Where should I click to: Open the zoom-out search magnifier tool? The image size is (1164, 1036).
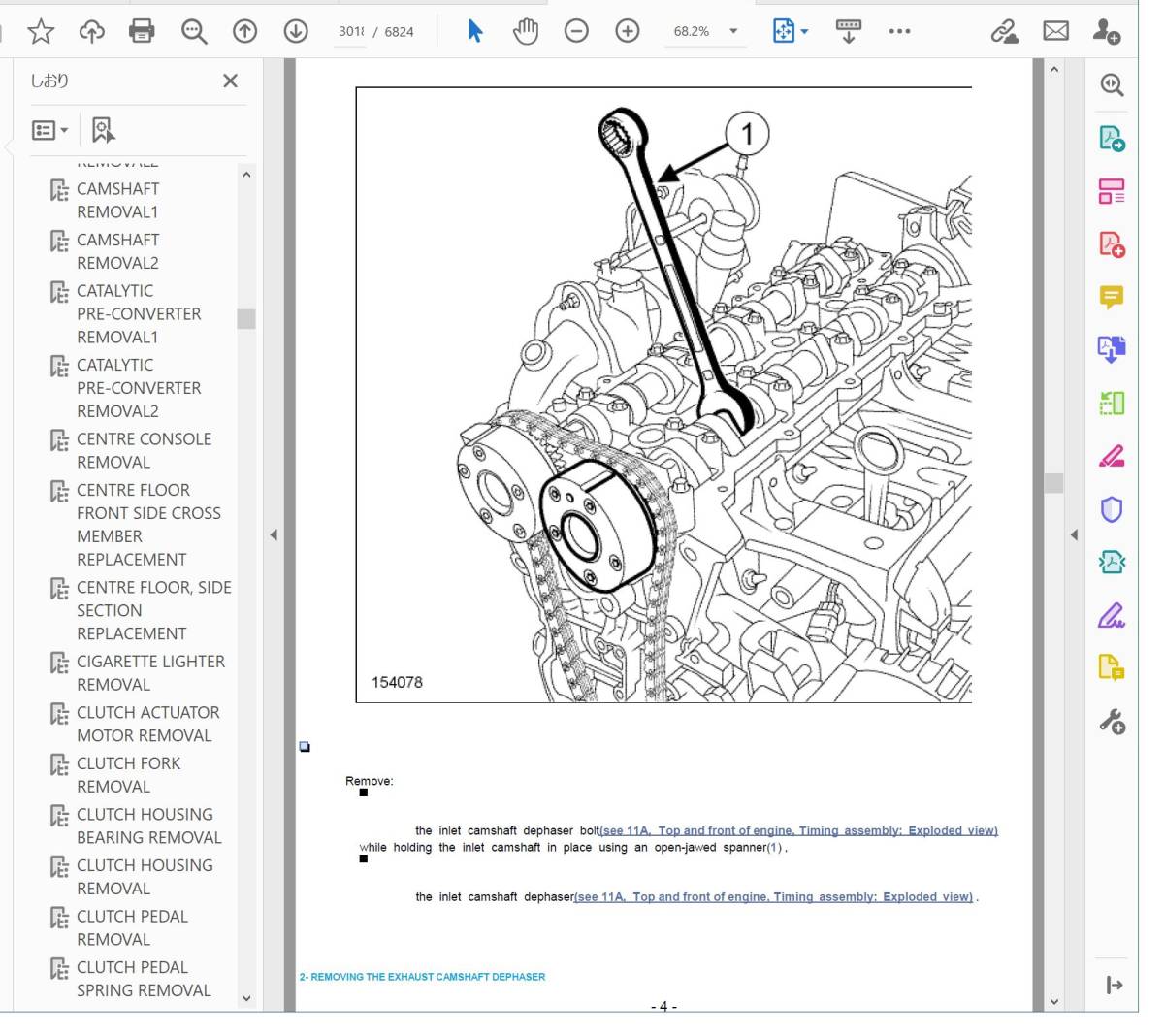coord(194,32)
